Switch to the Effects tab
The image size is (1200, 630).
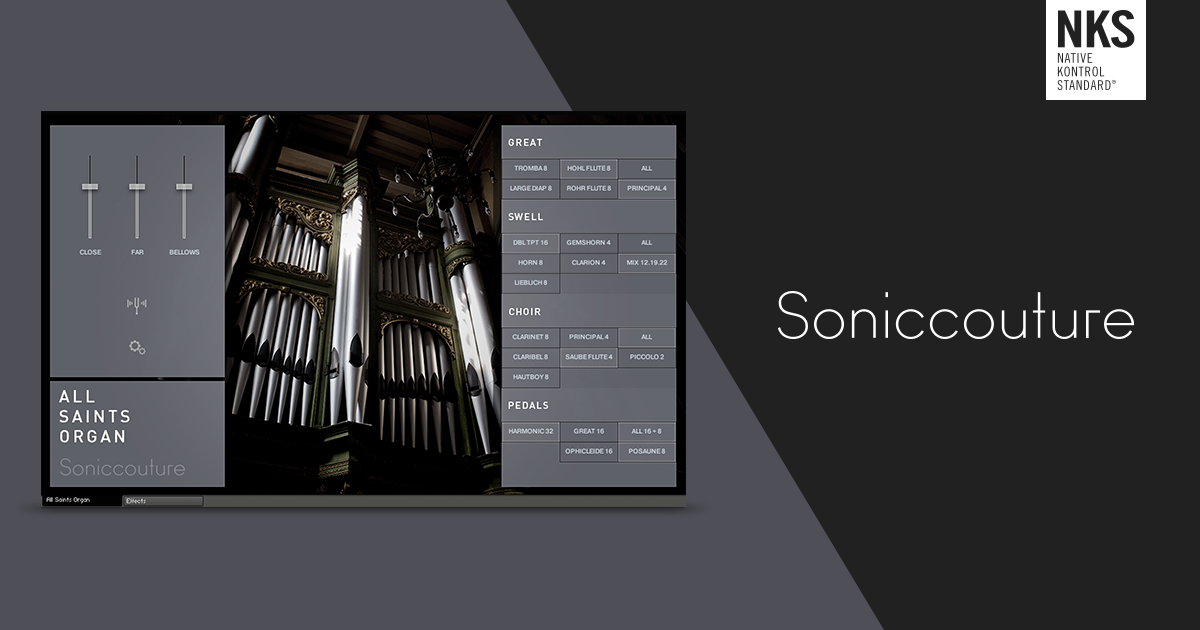tap(136, 499)
